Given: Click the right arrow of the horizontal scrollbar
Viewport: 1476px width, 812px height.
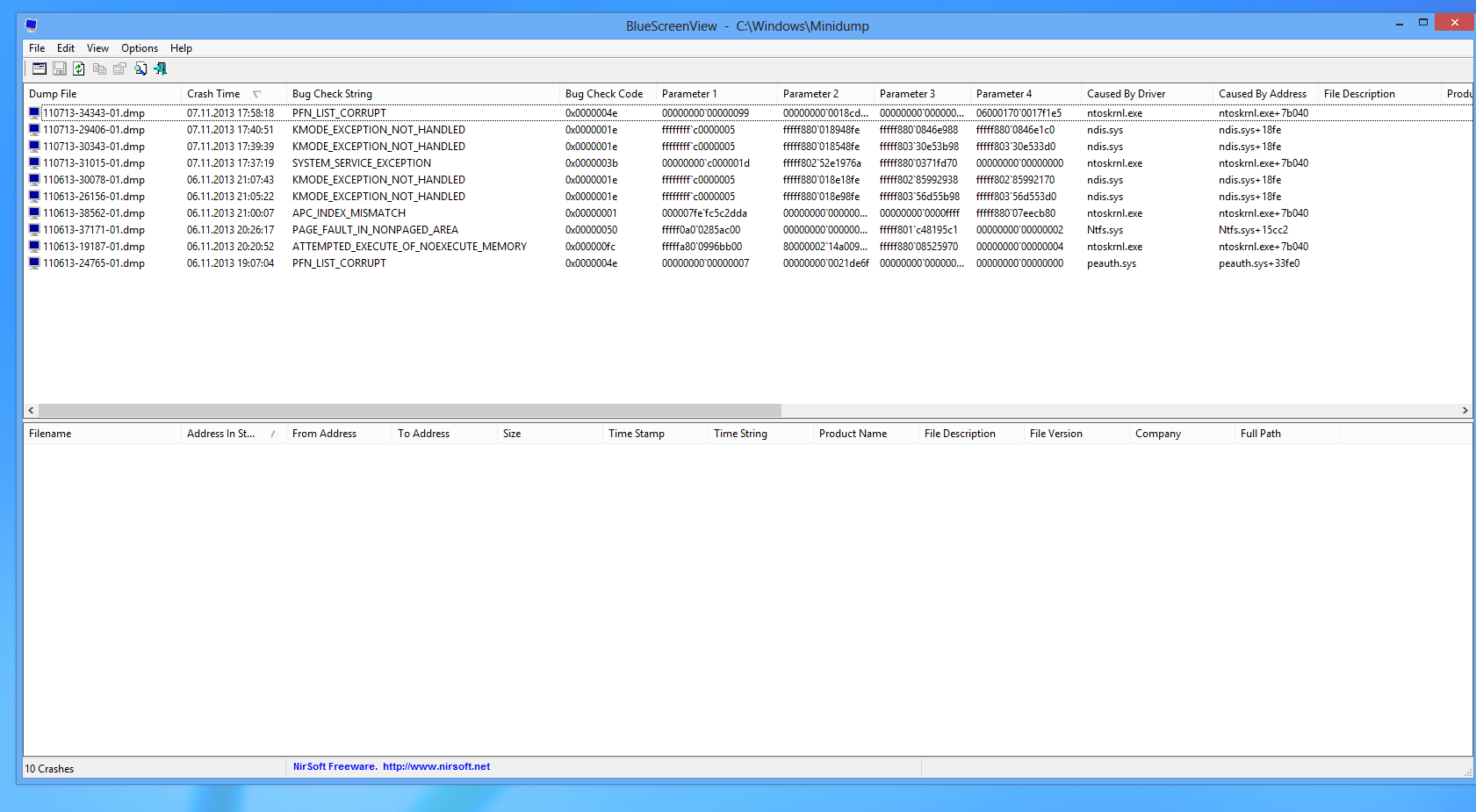Looking at the screenshot, I should point(1465,410).
